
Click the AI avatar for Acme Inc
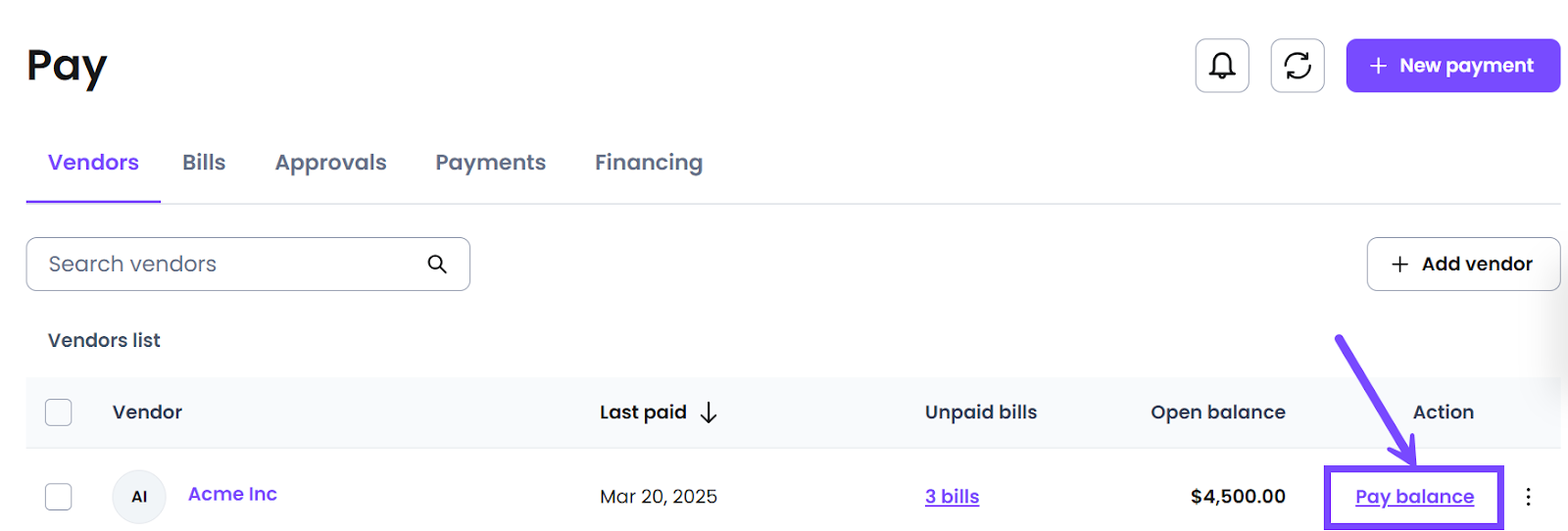click(139, 497)
